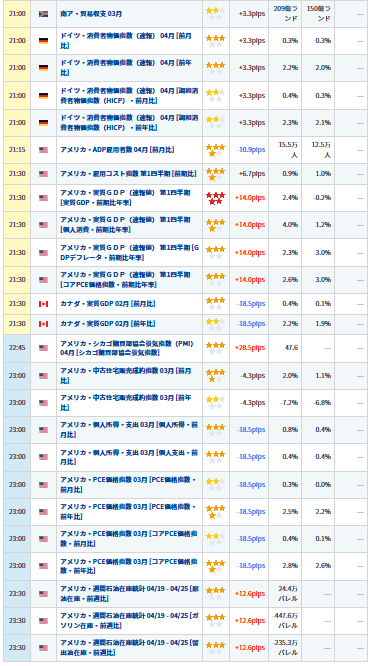Click the Canada flag in 実質GDP 02月 前年比 row

43,324
